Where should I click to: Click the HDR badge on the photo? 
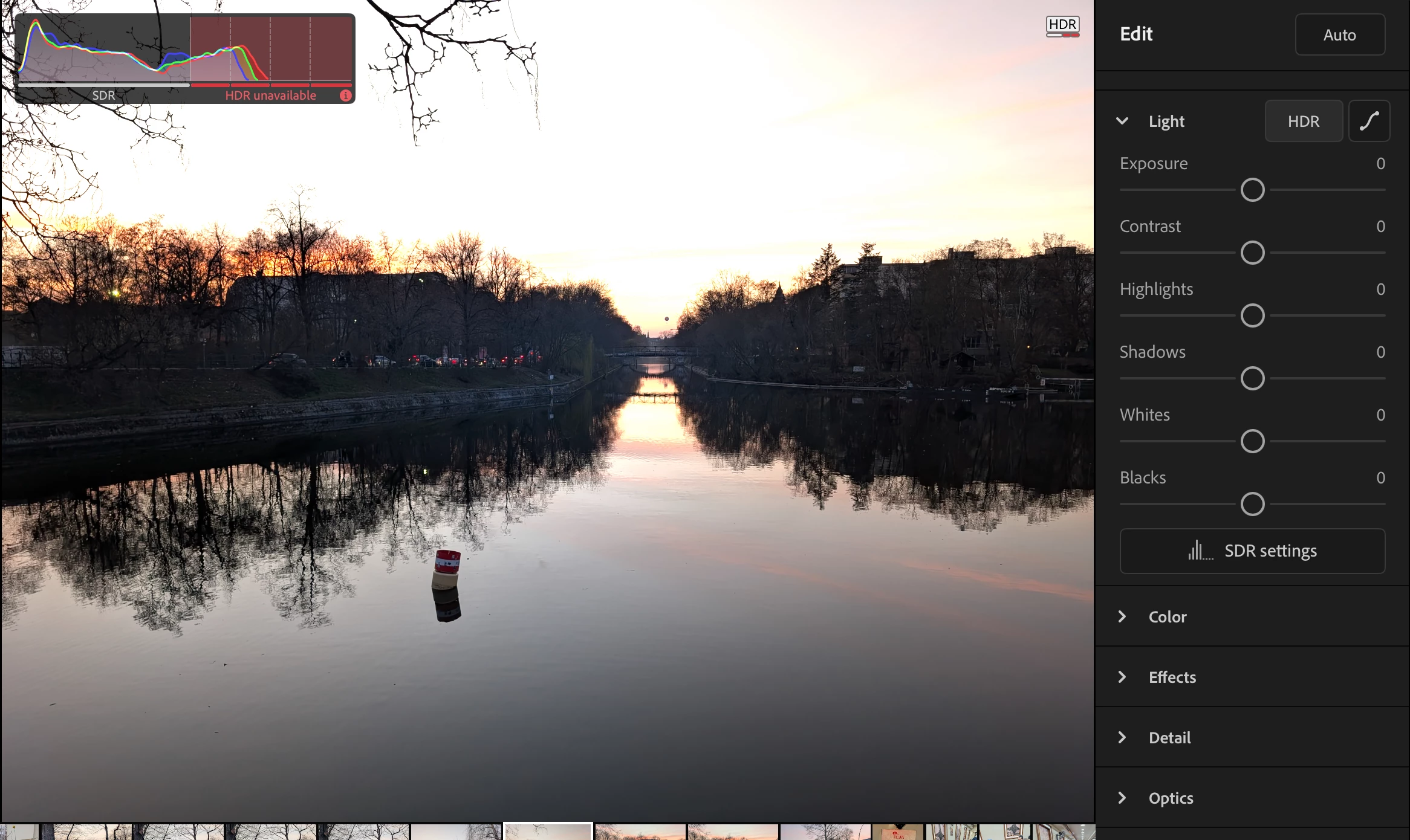tap(1062, 25)
